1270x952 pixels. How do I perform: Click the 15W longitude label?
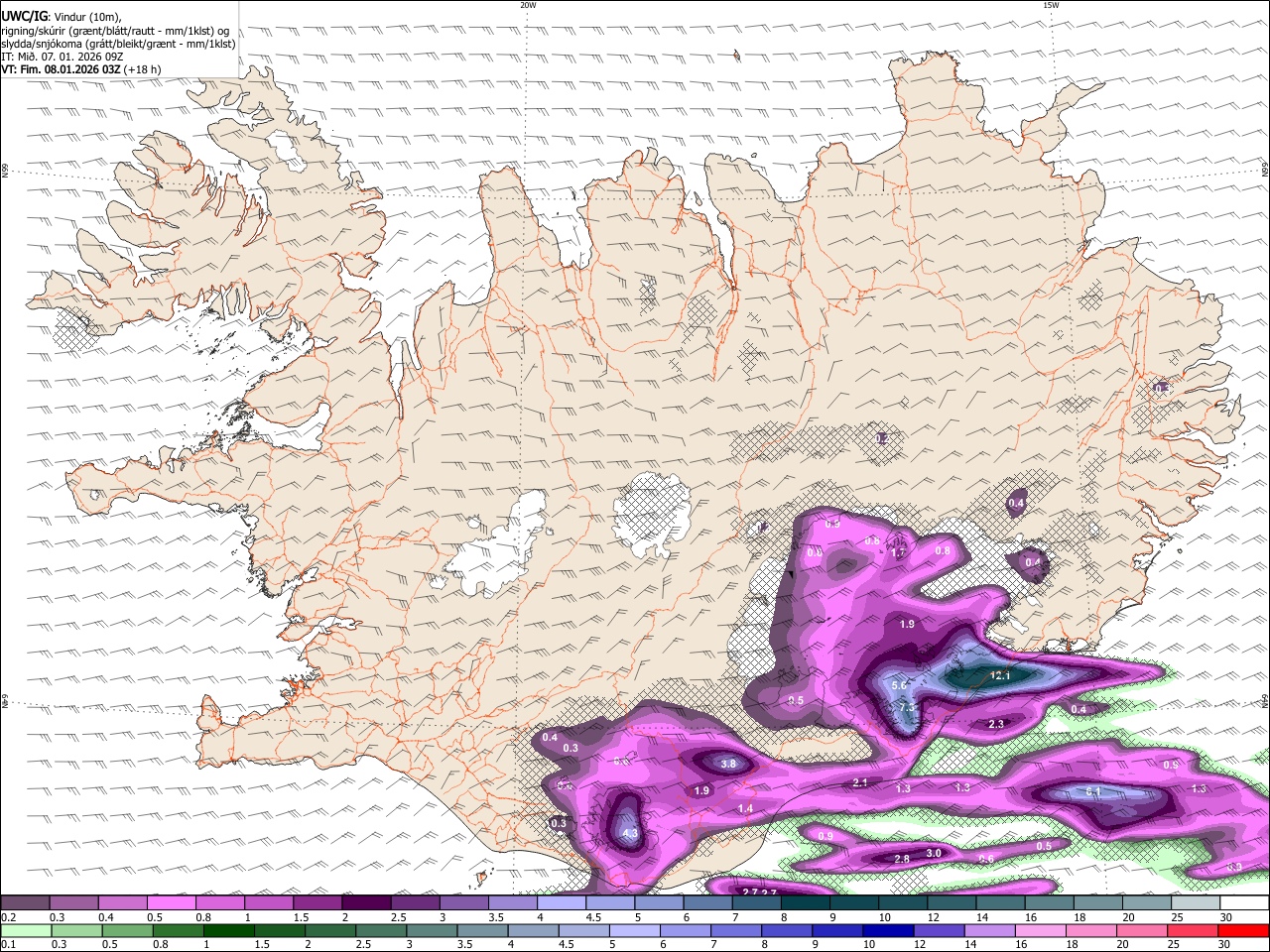pyautogui.click(x=1051, y=5)
